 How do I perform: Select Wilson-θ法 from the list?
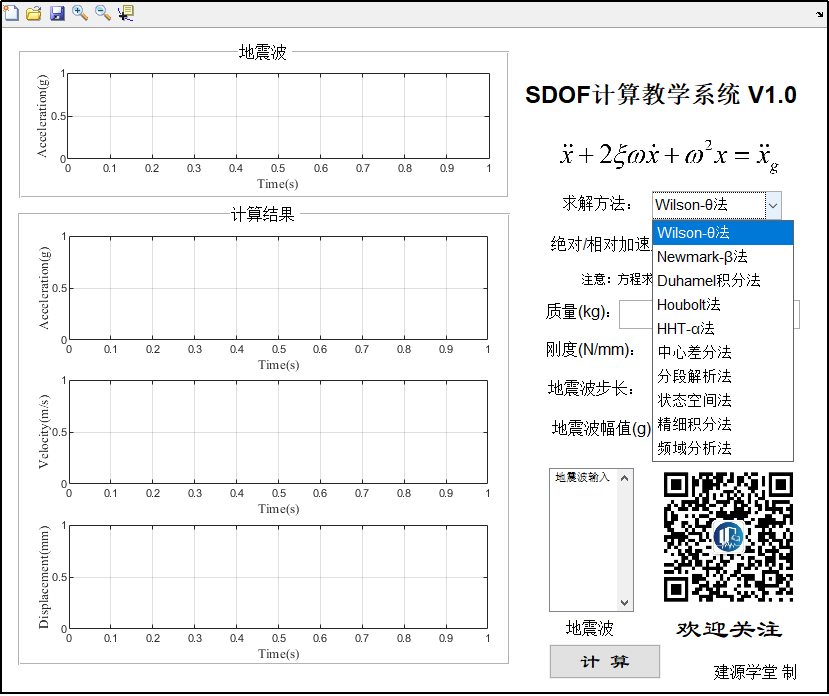[723, 233]
